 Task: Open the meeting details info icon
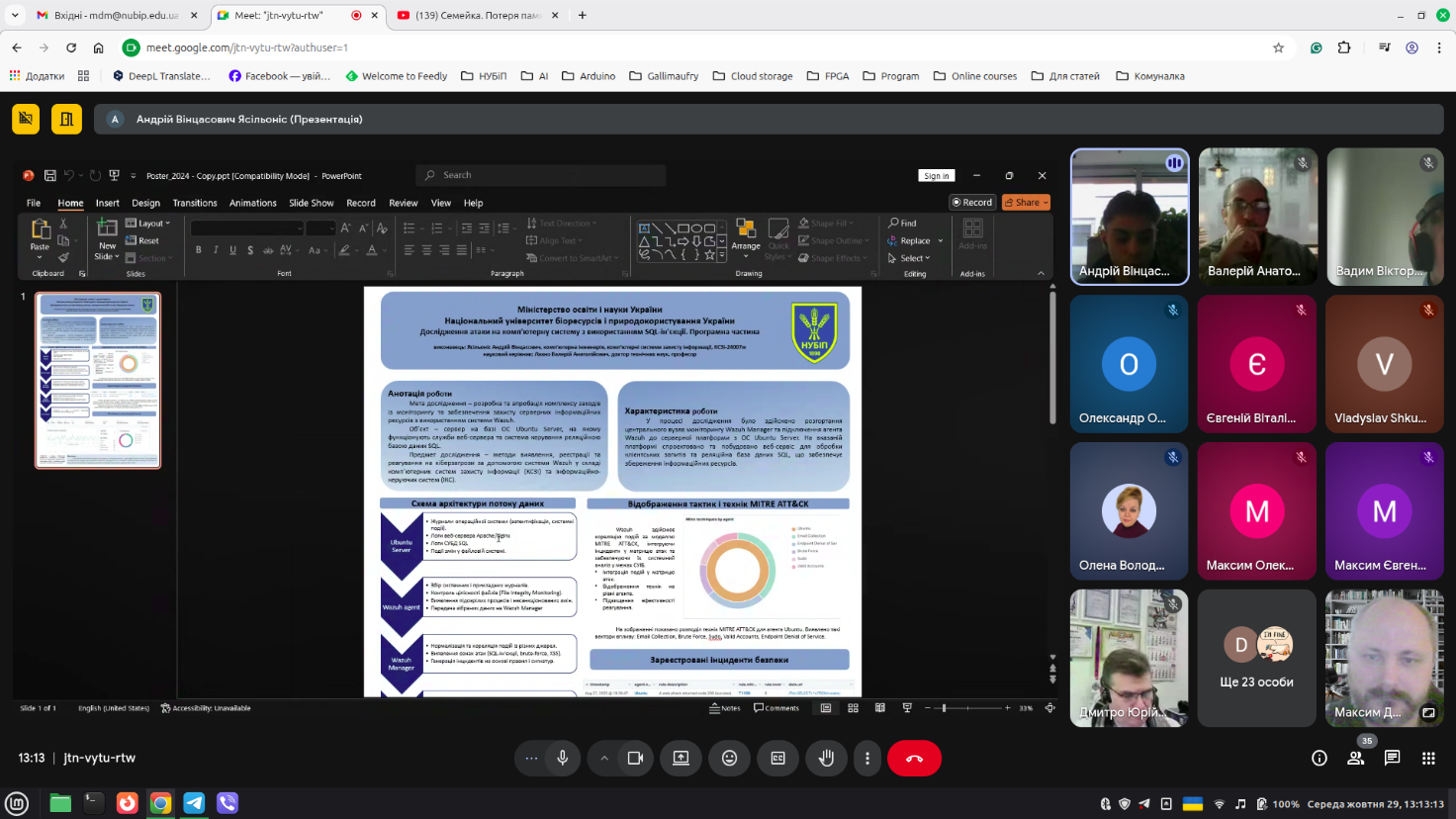coord(1319,758)
